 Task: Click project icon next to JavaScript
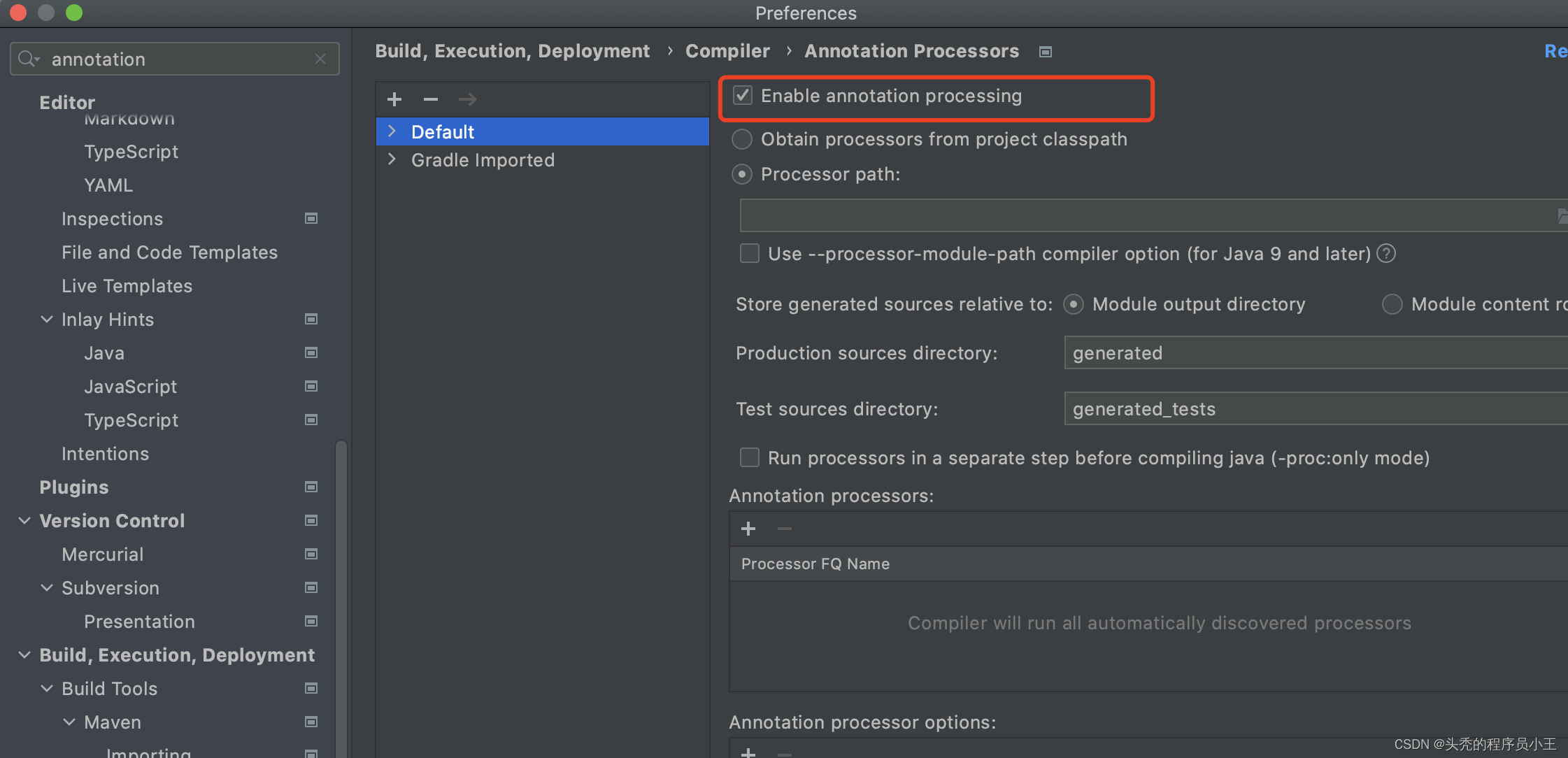(311, 386)
